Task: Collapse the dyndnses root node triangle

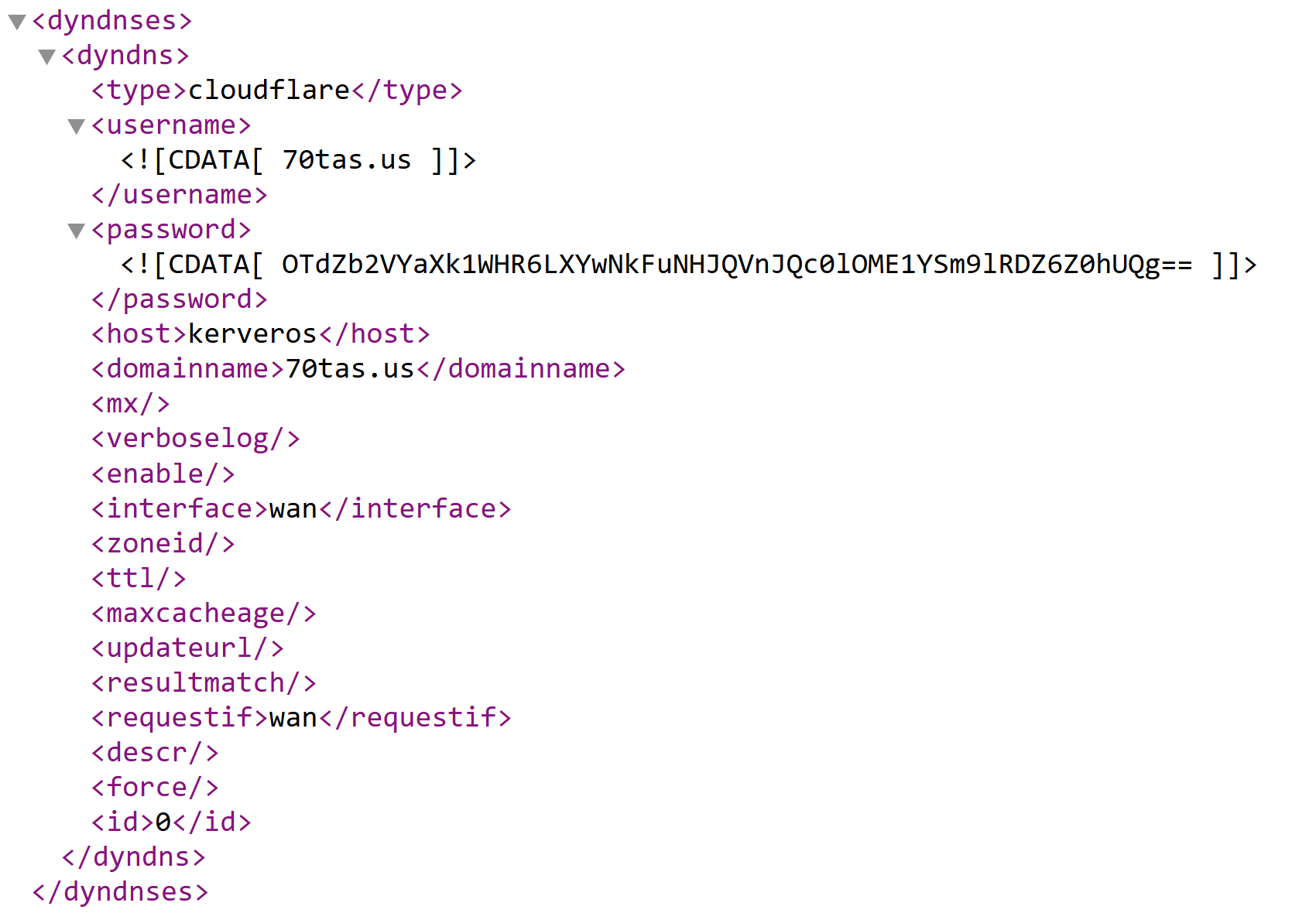Action: [x=17, y=22]
